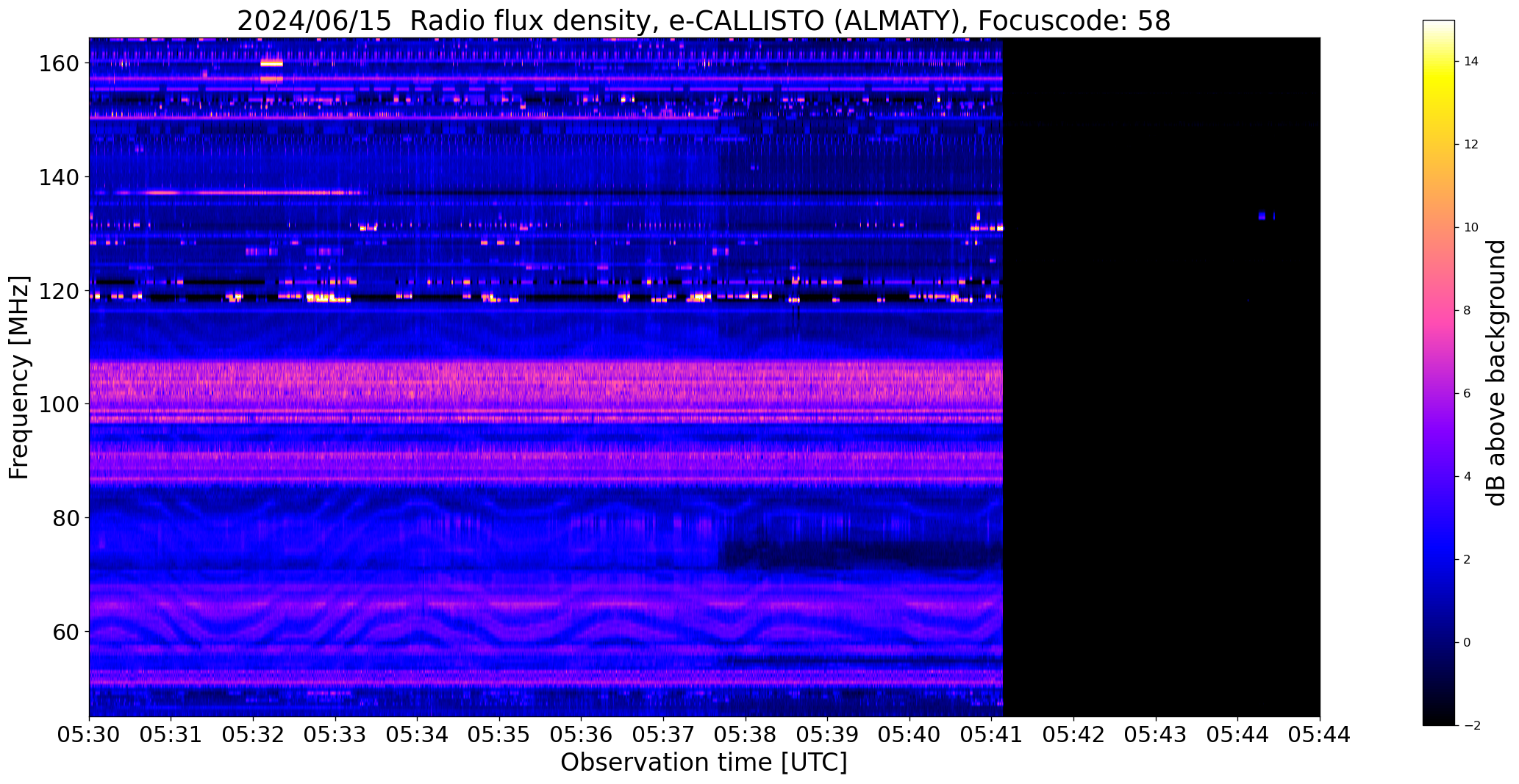Click the 120 MHz frequency tick label
The width and height of the screenshot is (1519, 784).
58,291
